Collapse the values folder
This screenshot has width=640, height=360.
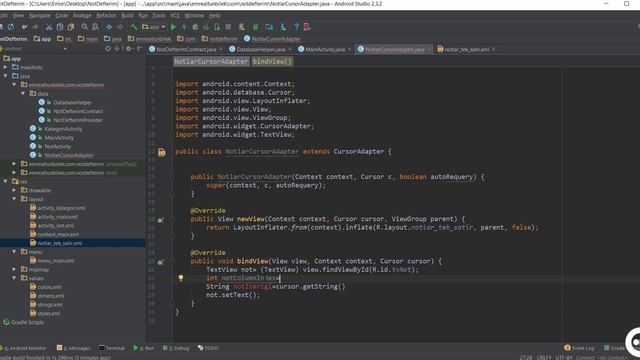click(14, 278)
